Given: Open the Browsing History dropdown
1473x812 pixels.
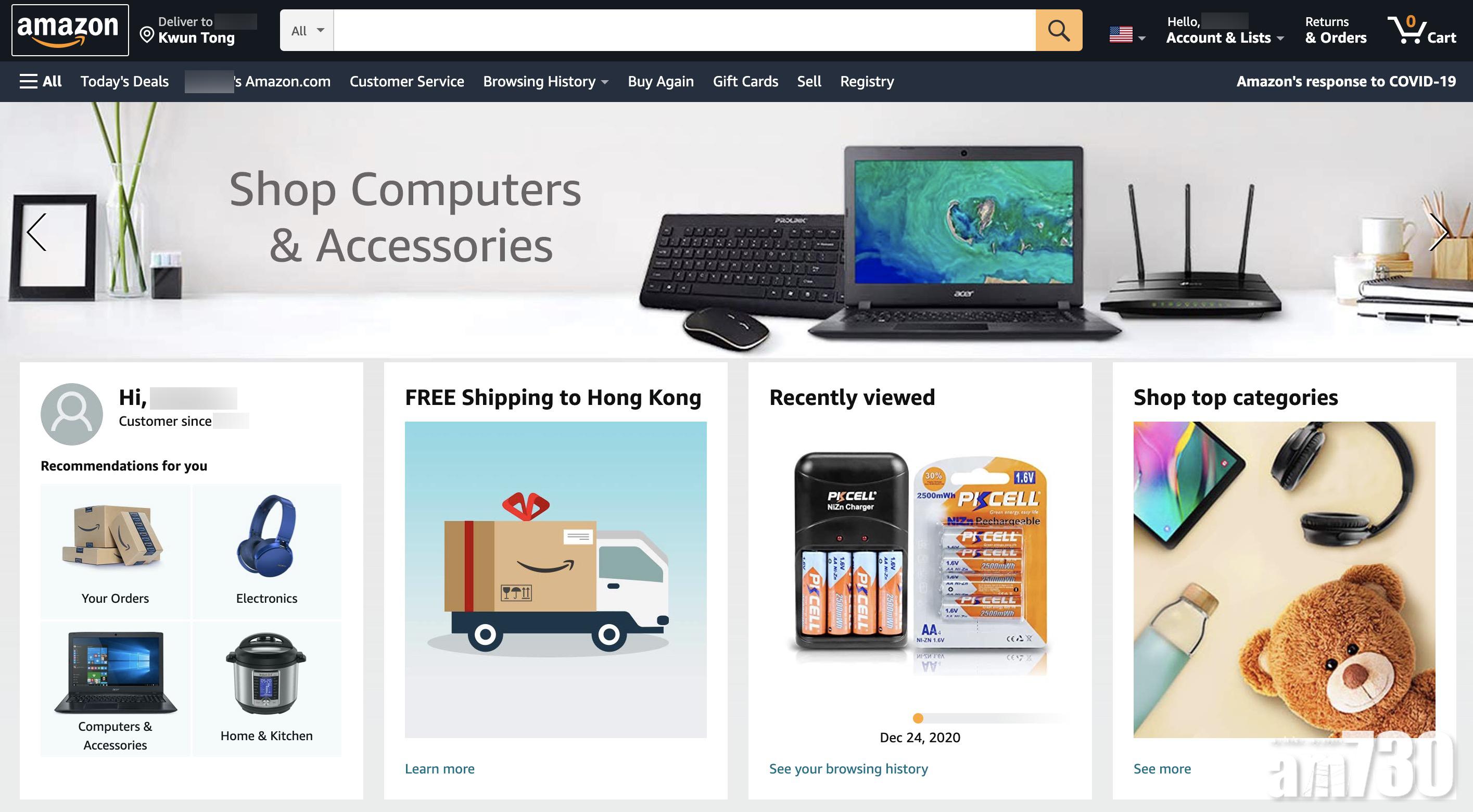Looking at the screenshot, I should click(545, 81).
